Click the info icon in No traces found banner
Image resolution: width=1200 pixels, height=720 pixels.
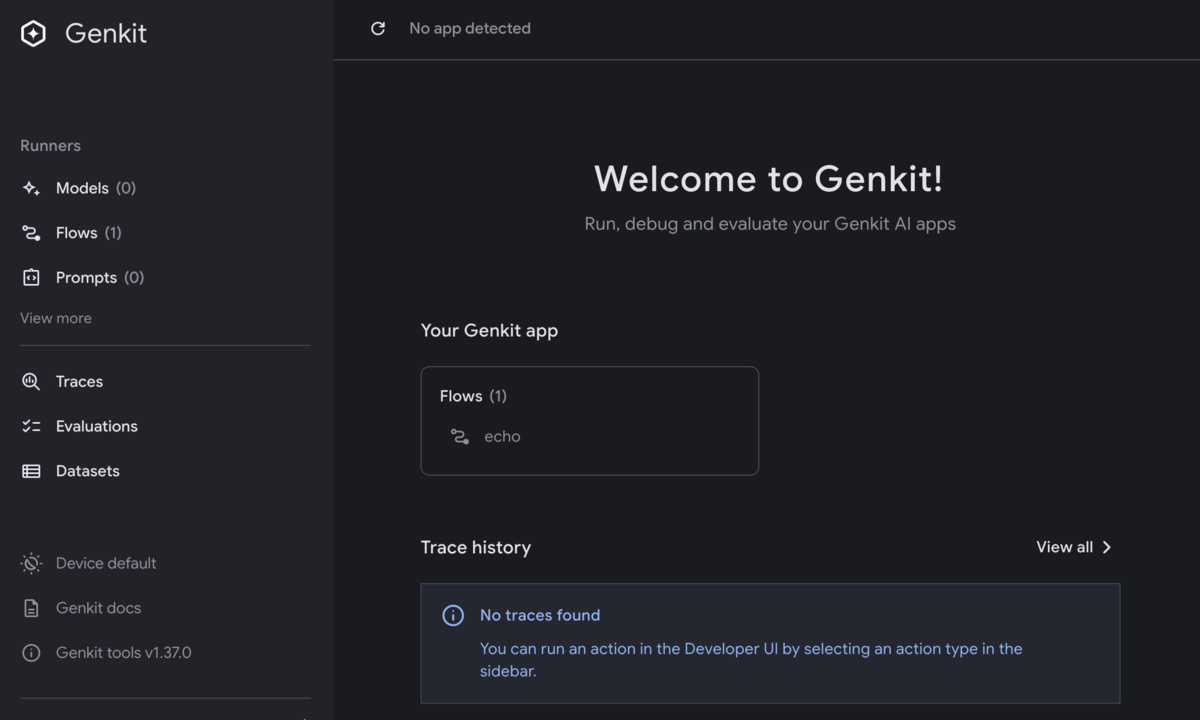453,615
